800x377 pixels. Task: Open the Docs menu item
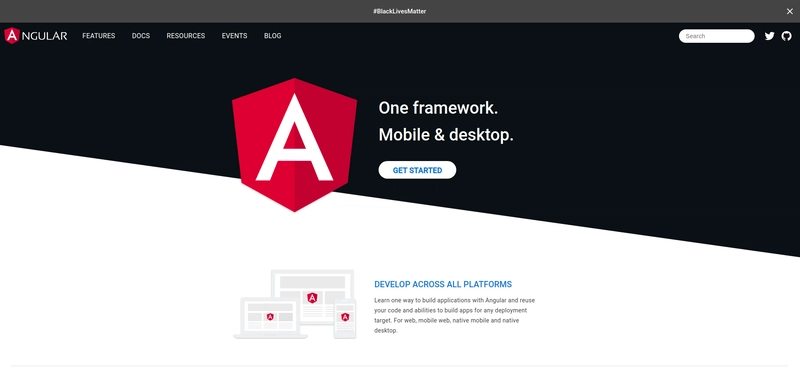(141, 36)
